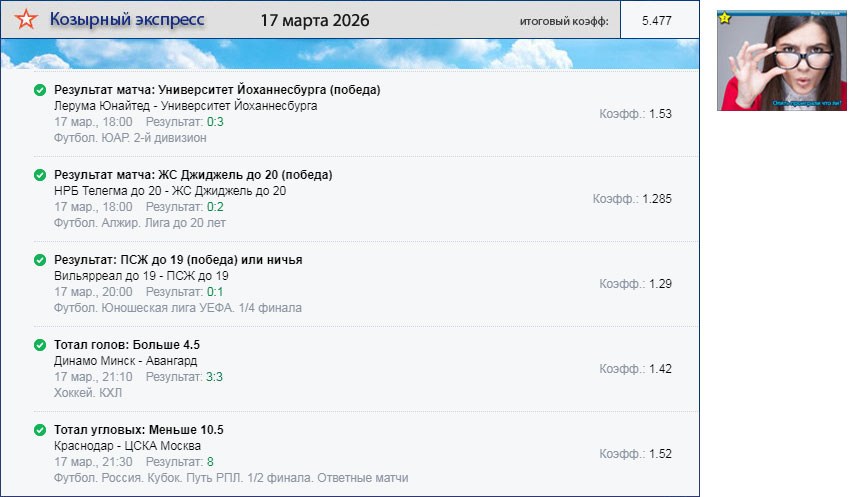Select the total coefficient value 5.477
Screen dimensions: 864x497
(x=656, y=21)
